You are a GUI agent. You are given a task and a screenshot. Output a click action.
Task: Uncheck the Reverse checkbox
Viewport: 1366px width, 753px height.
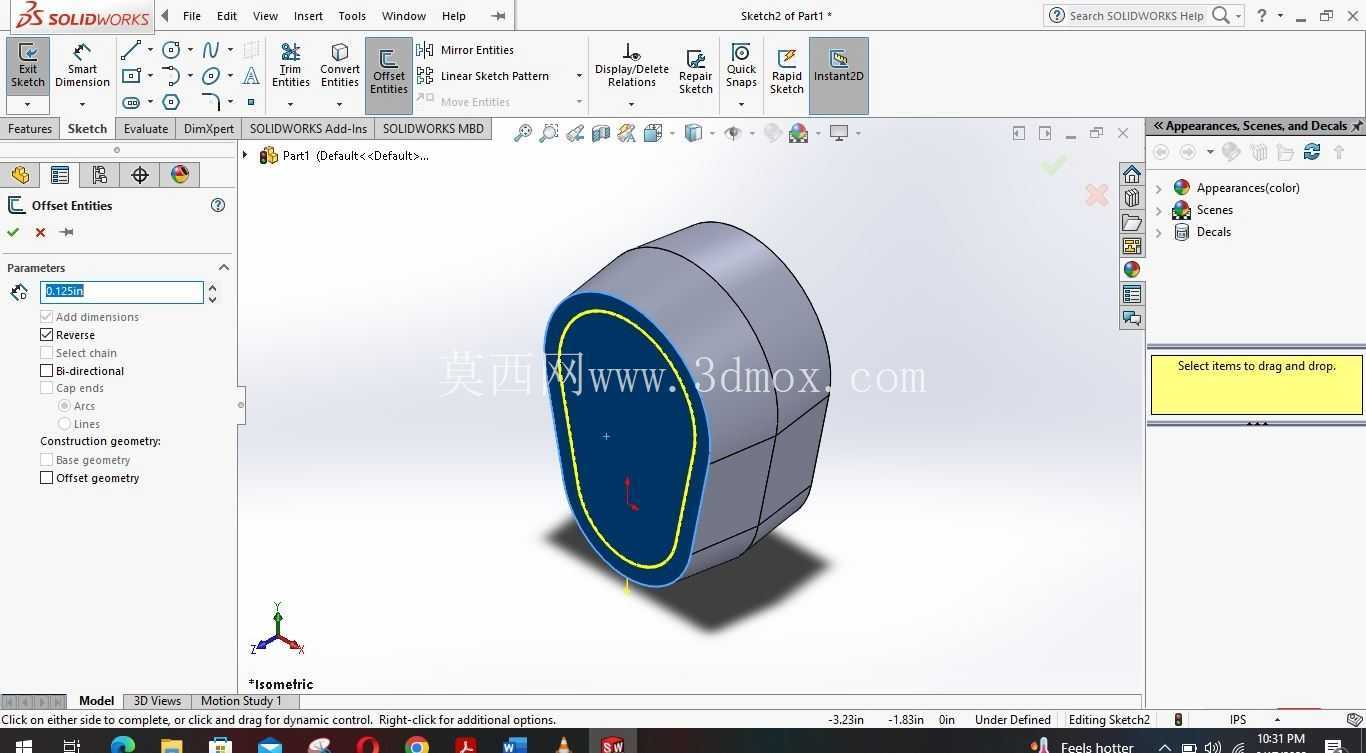pyautogui.click(x=46, y=335)
